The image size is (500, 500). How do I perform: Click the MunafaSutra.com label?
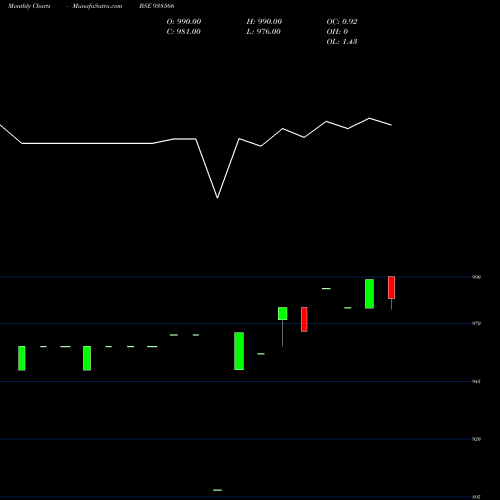[97, 6]
